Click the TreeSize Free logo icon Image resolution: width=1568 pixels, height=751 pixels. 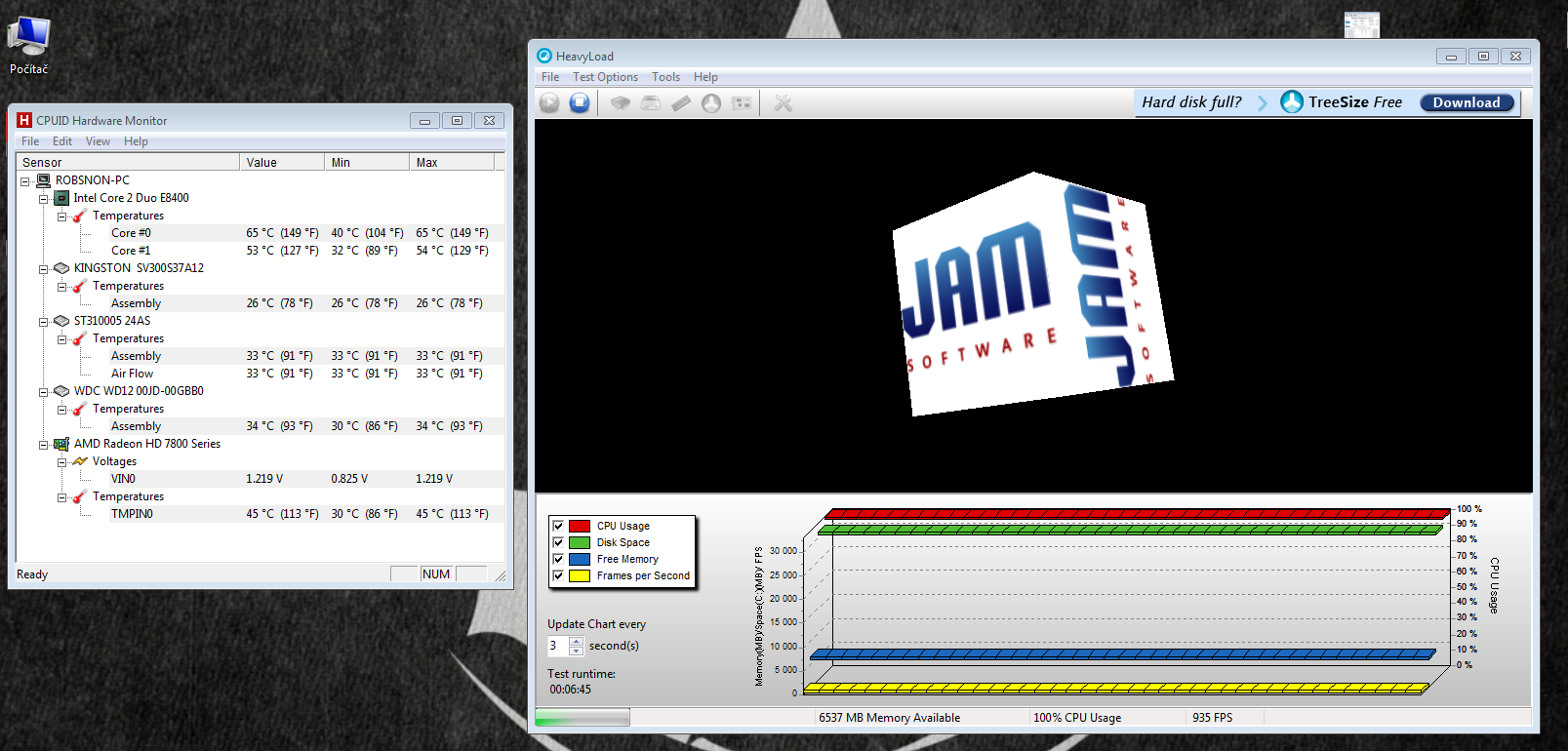[x=1292, y=101]
